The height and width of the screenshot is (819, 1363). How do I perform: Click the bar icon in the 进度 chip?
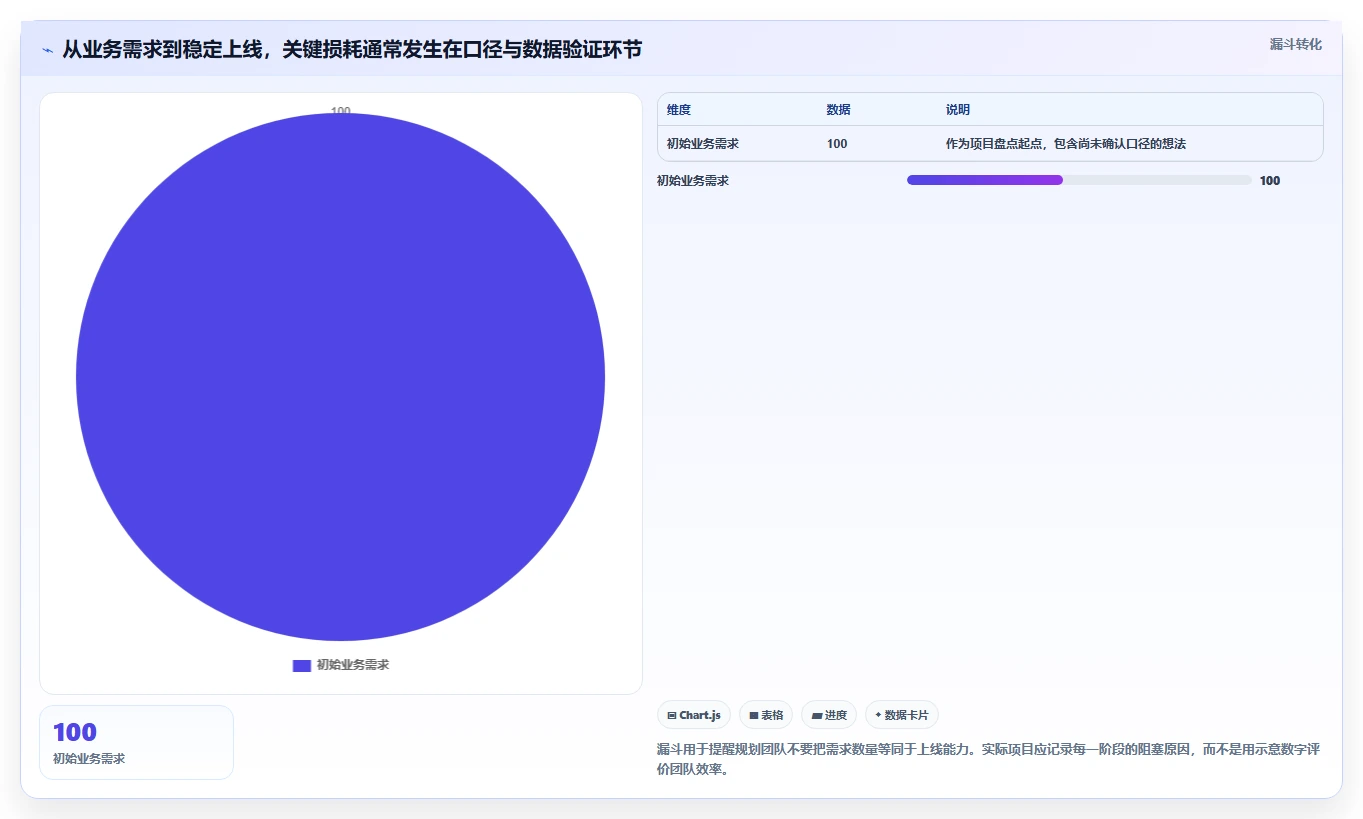(x=817, y=716)
